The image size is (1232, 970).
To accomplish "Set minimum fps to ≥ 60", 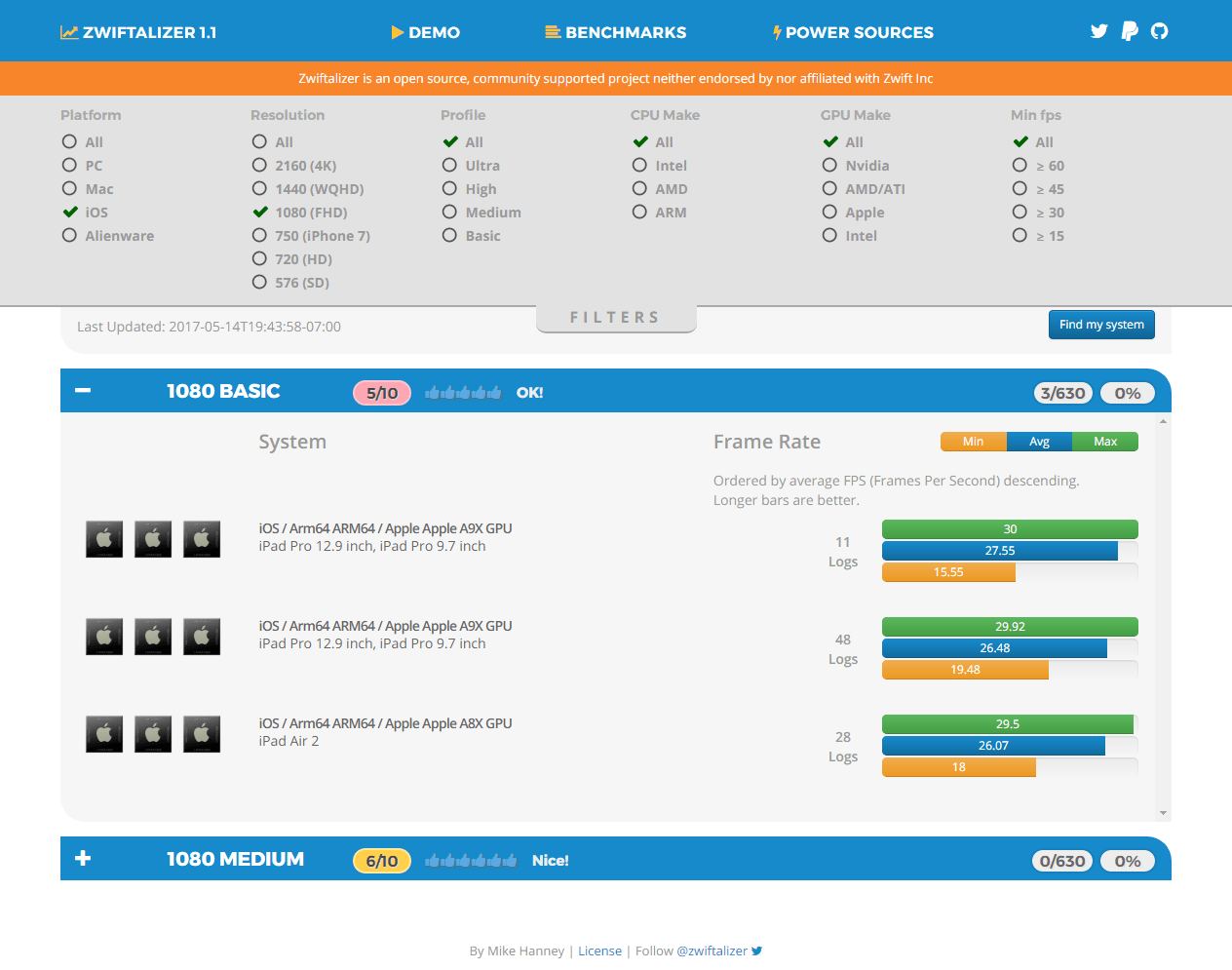I will (1038, 166).
